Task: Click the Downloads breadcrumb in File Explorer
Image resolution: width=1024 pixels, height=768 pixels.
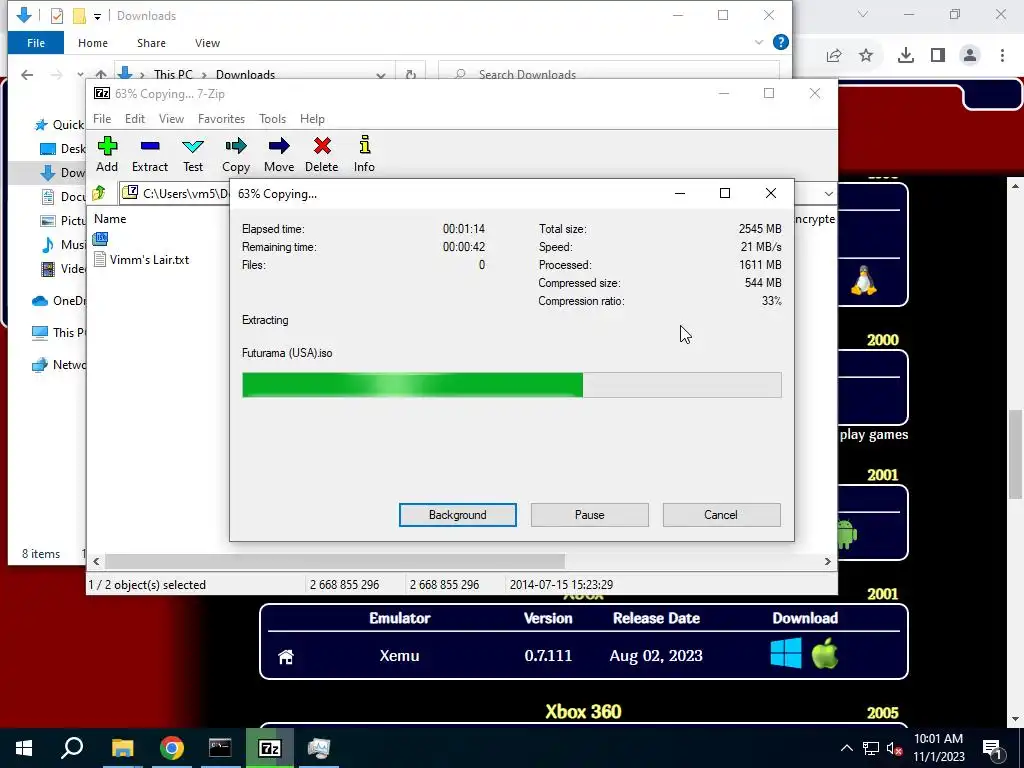Action: [245, 74]
